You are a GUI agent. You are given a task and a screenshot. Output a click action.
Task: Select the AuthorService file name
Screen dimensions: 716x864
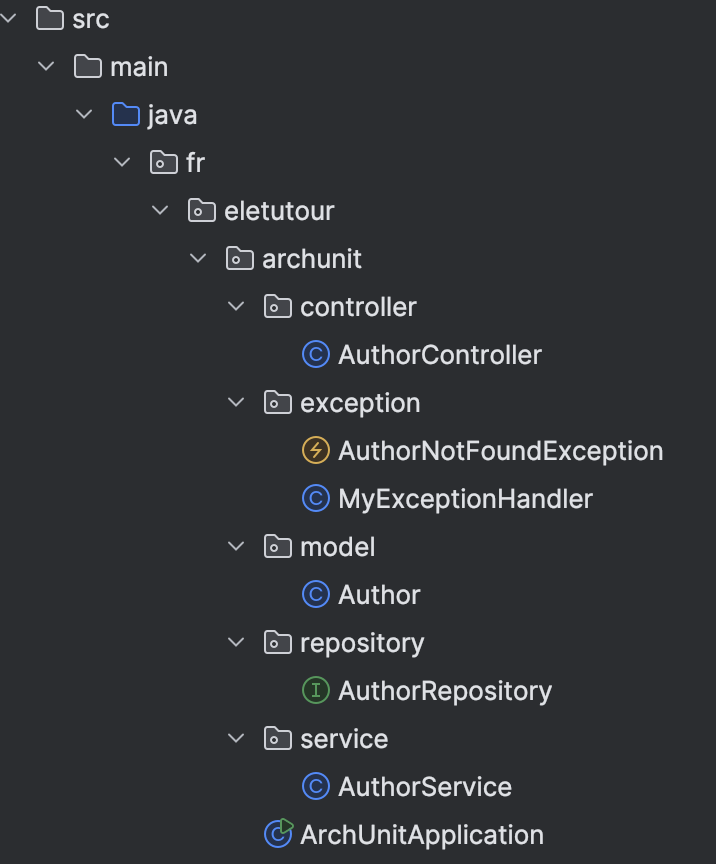[x=425, y=787]
